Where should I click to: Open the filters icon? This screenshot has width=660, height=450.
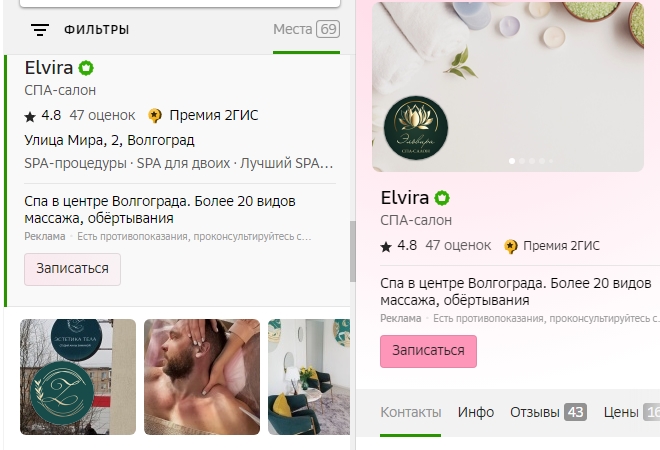tap(40, 30)
